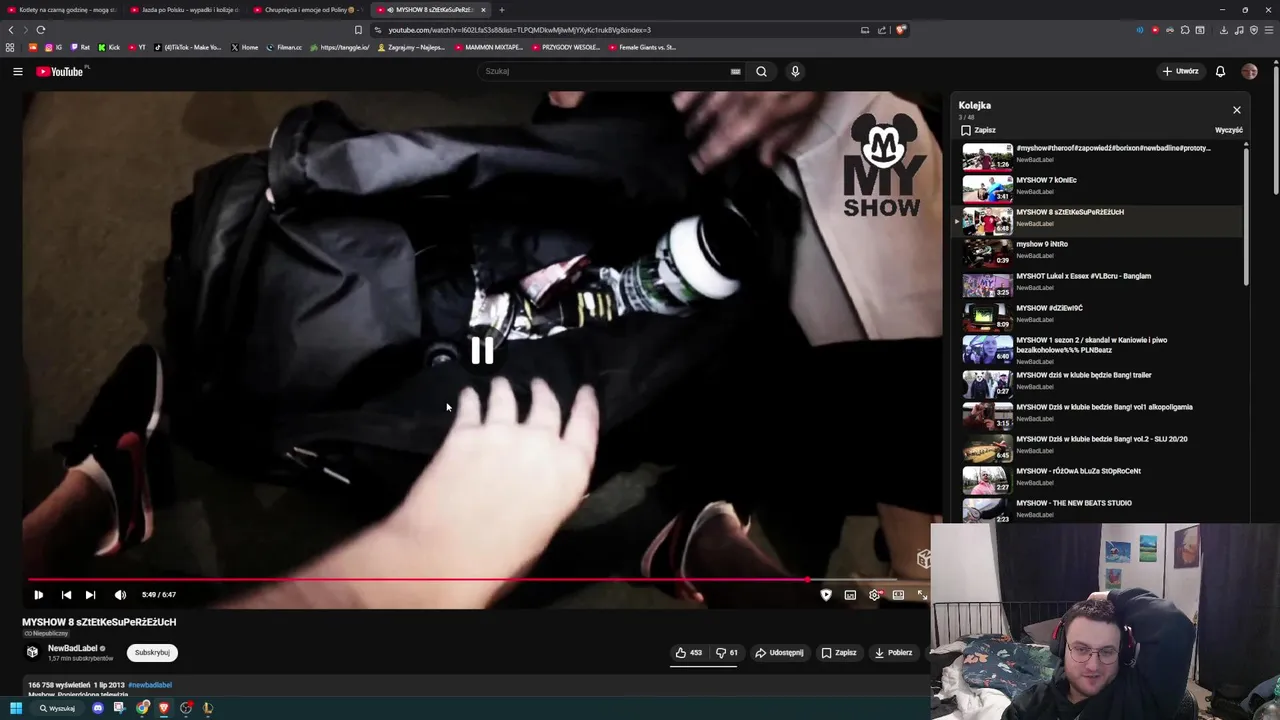Open Windows Start menu
Image resolution: width=1280 pixels, height=720 pixels.
15,708
